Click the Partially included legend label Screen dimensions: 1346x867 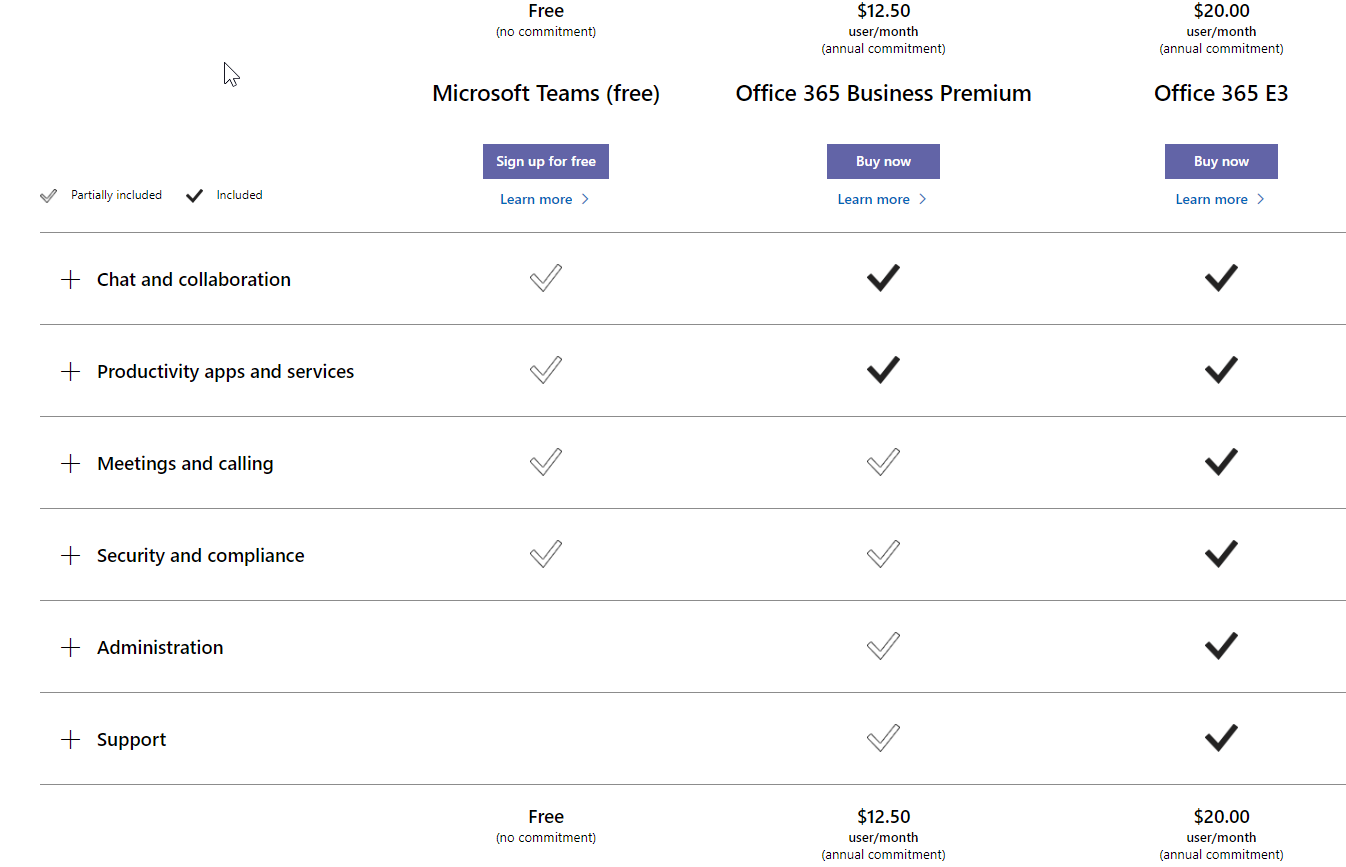pyautogui.click(x=116, y=196)
